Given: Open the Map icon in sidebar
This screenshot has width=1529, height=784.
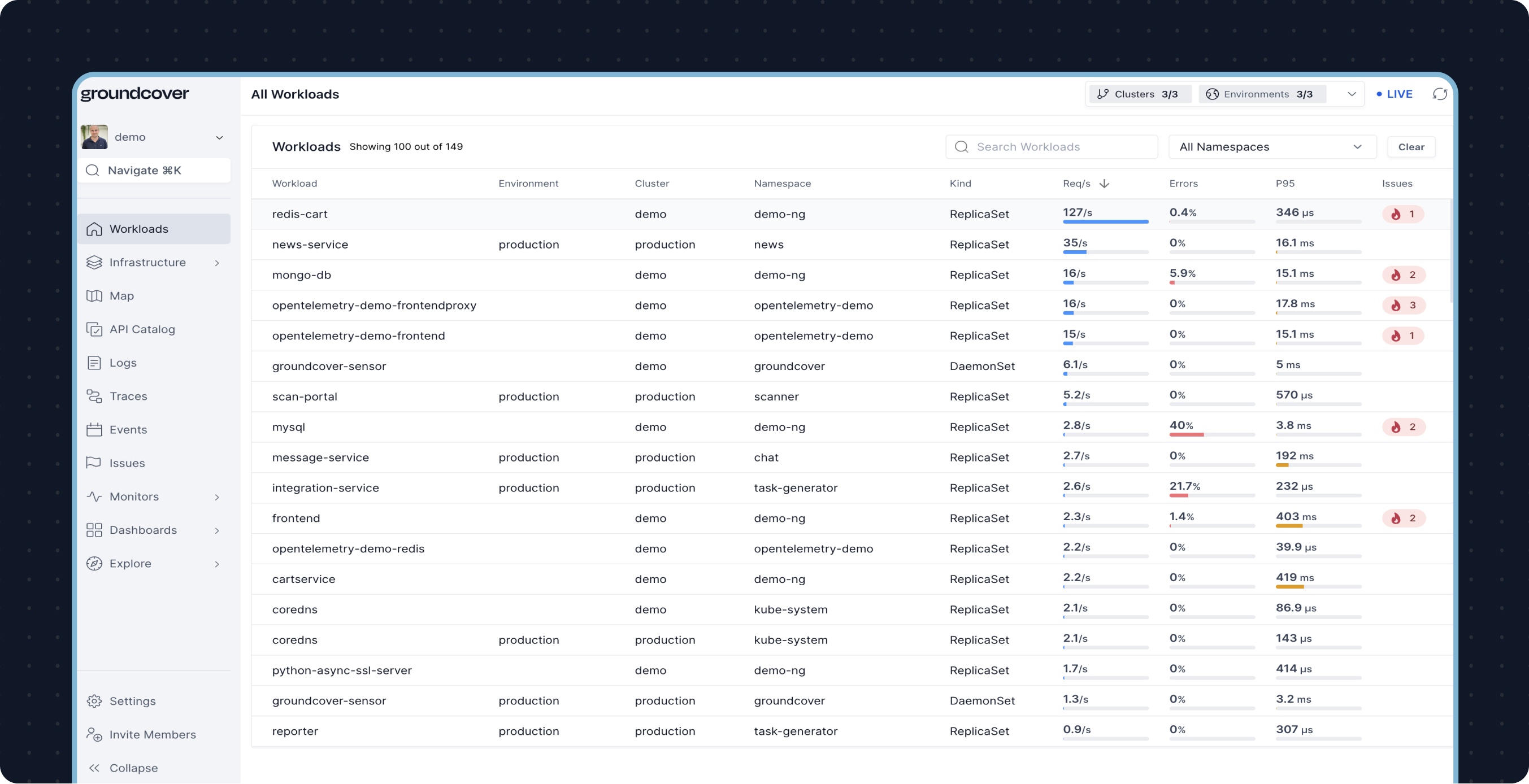Looking at the screenshot, I should [x=94, y=295].
